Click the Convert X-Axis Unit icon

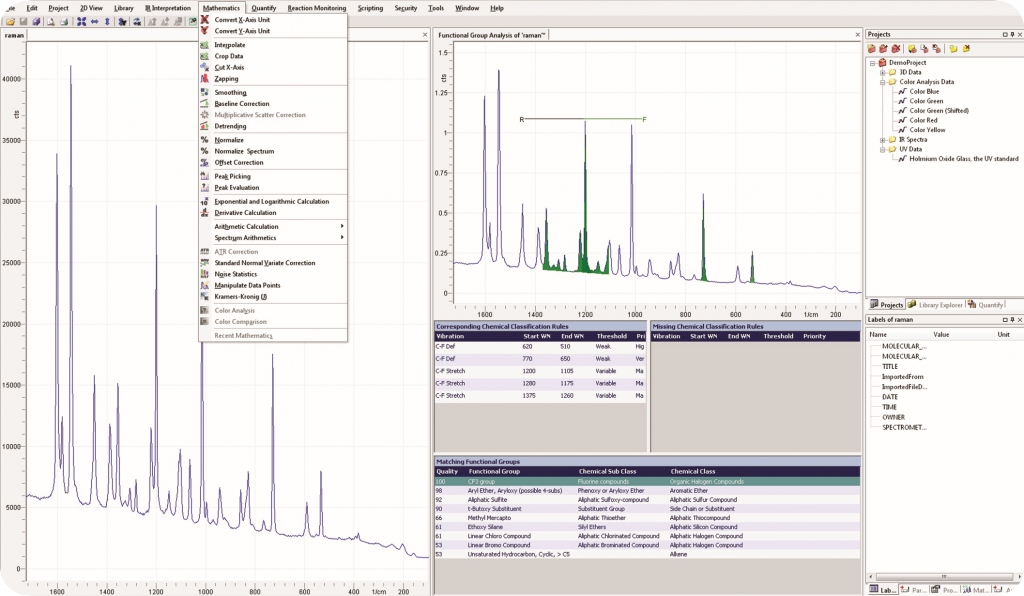(x=204, y=20)
